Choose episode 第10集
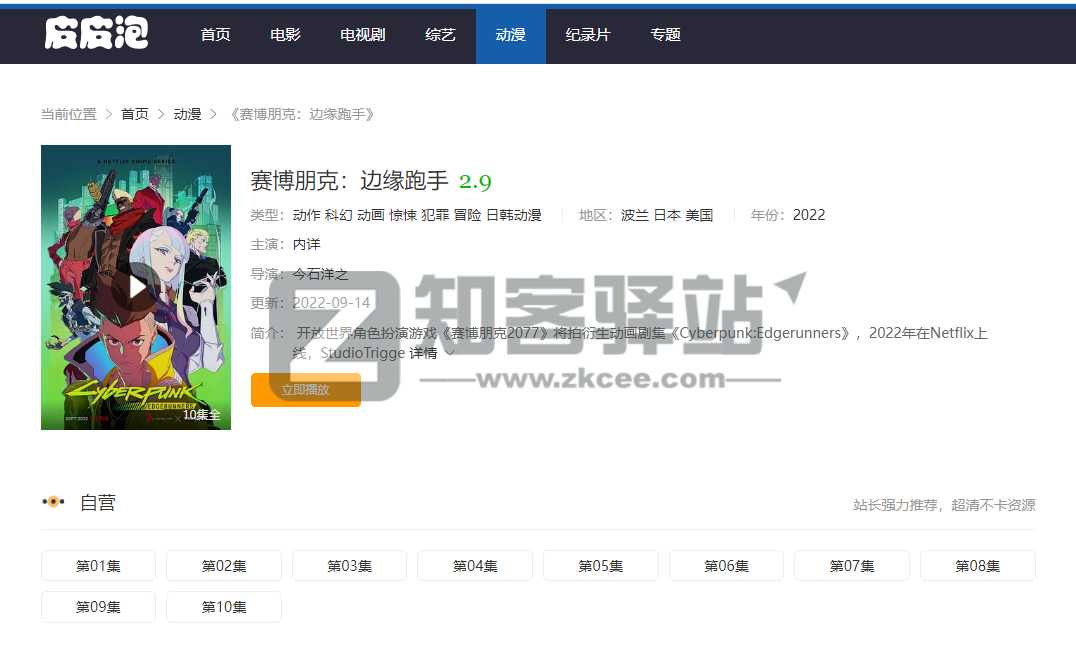Screen dimensions: 1076x672 (x=224, y=607)
